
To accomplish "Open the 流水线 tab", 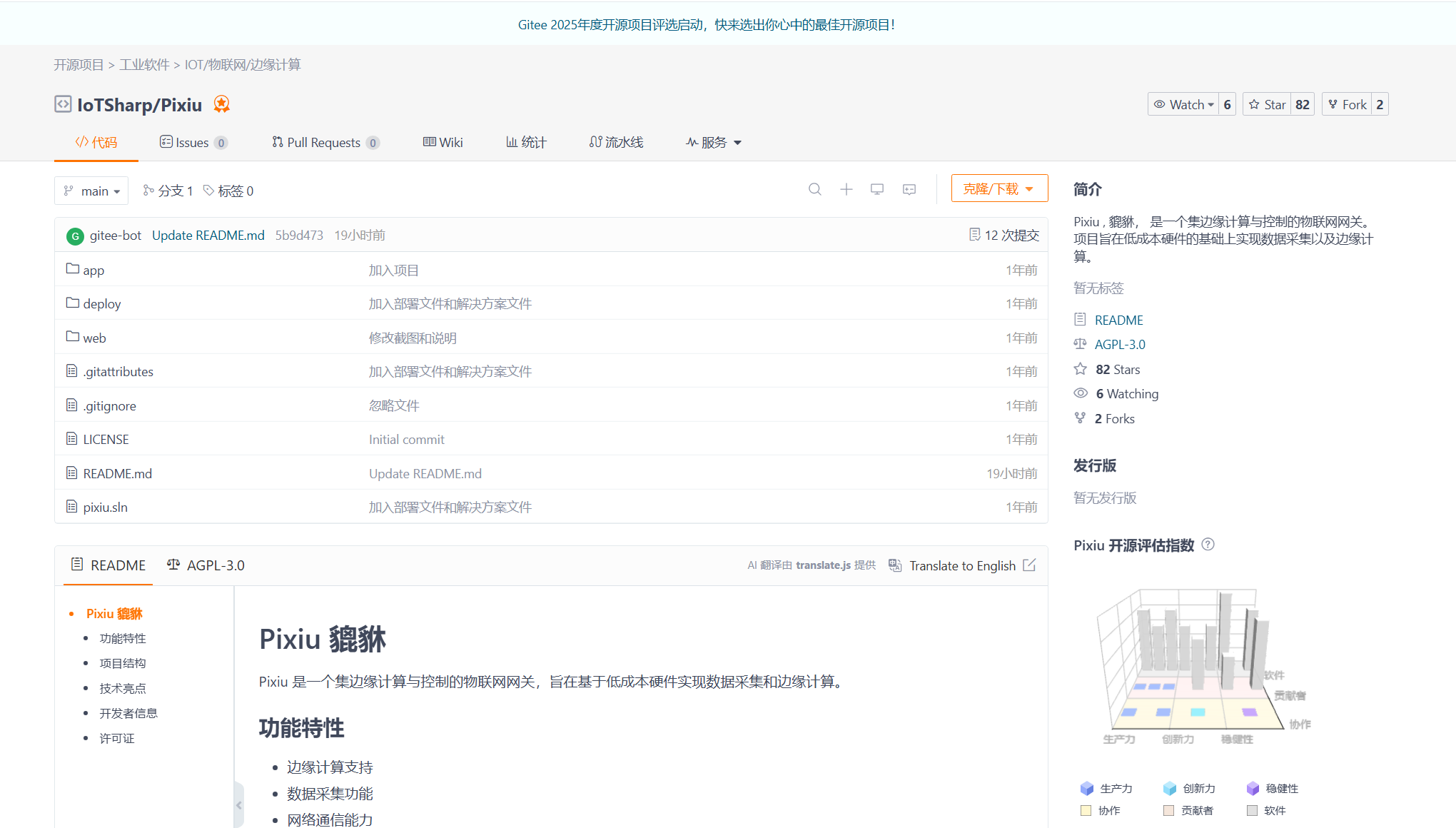I will (616, 142).
